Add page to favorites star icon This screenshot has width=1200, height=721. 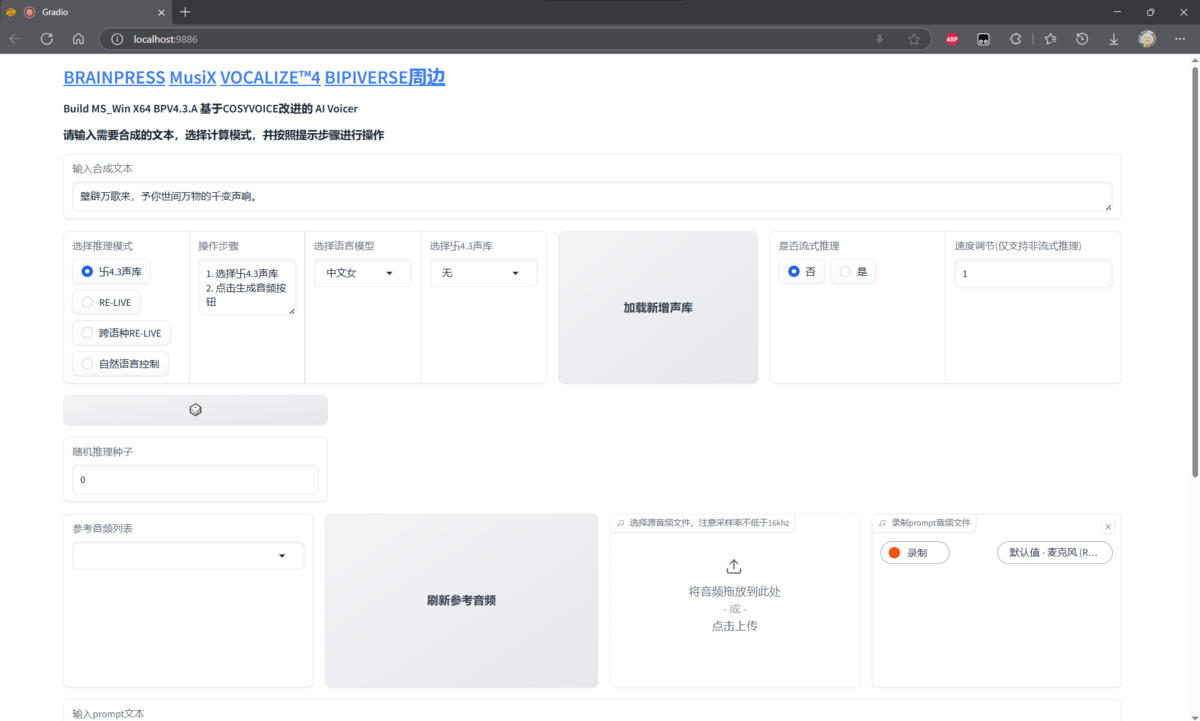[x=914, y=39]
